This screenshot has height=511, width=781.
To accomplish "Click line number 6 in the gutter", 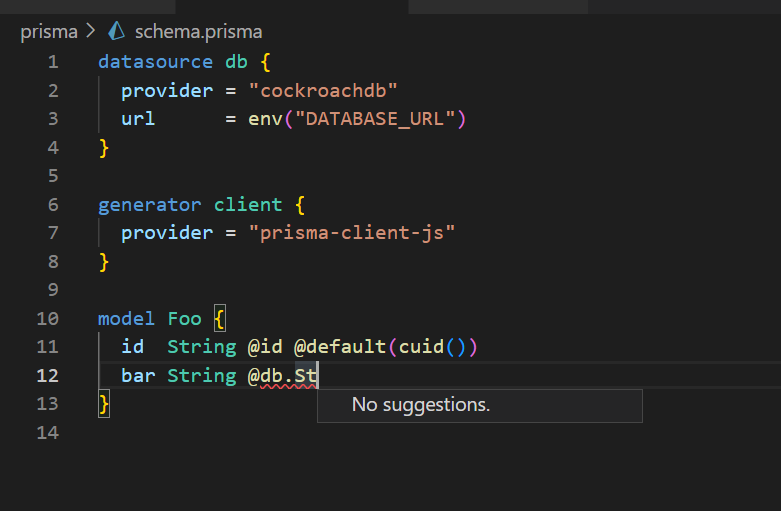I will point(53,205).
